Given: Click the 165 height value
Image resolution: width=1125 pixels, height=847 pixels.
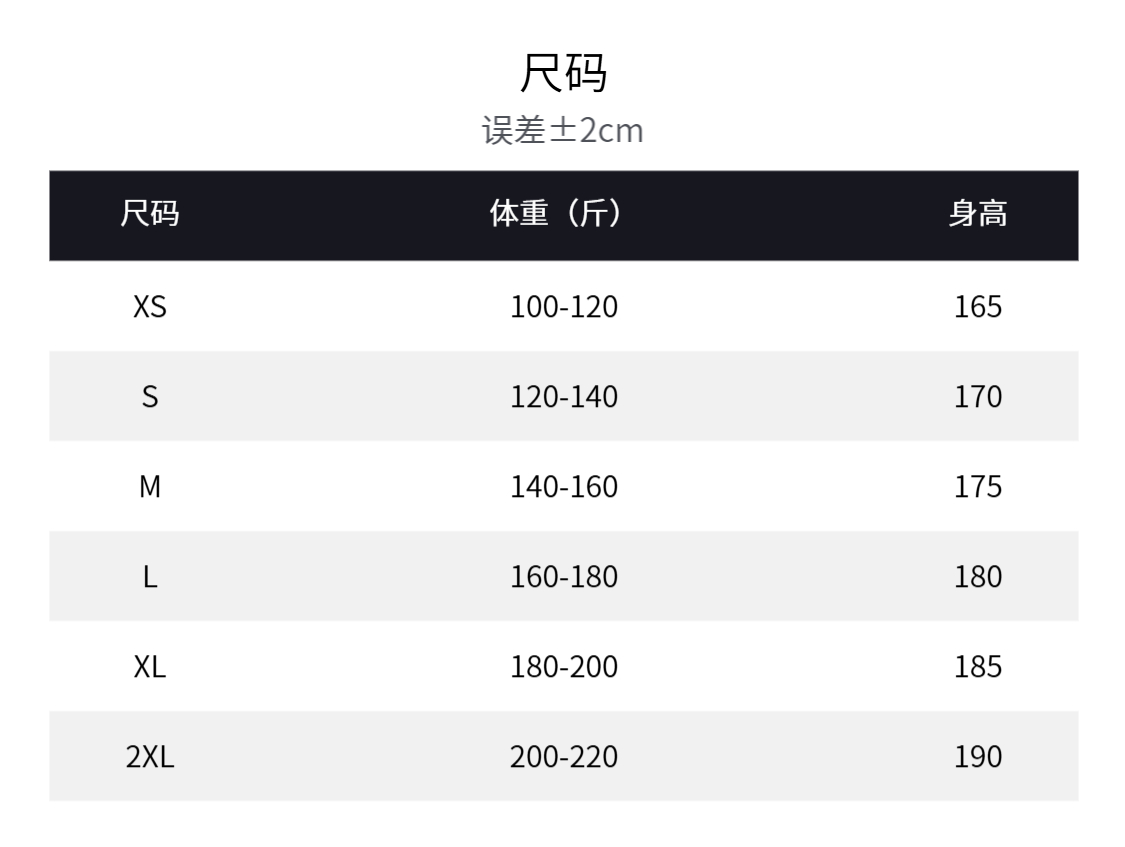Looking at the screenshot, I should coord(977,306).
